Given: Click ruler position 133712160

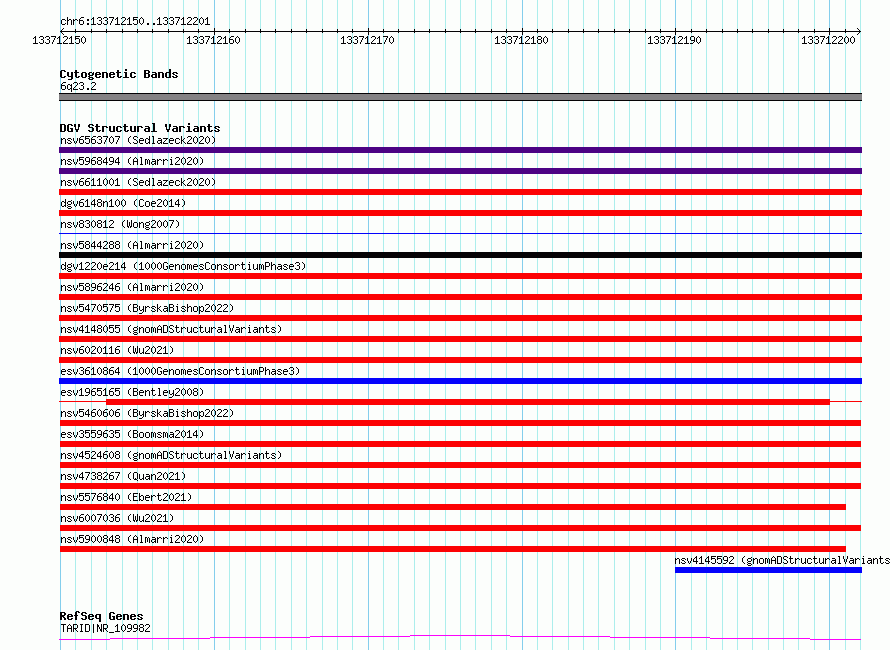Looking at the screenshot, I should [x=213, y=40].
